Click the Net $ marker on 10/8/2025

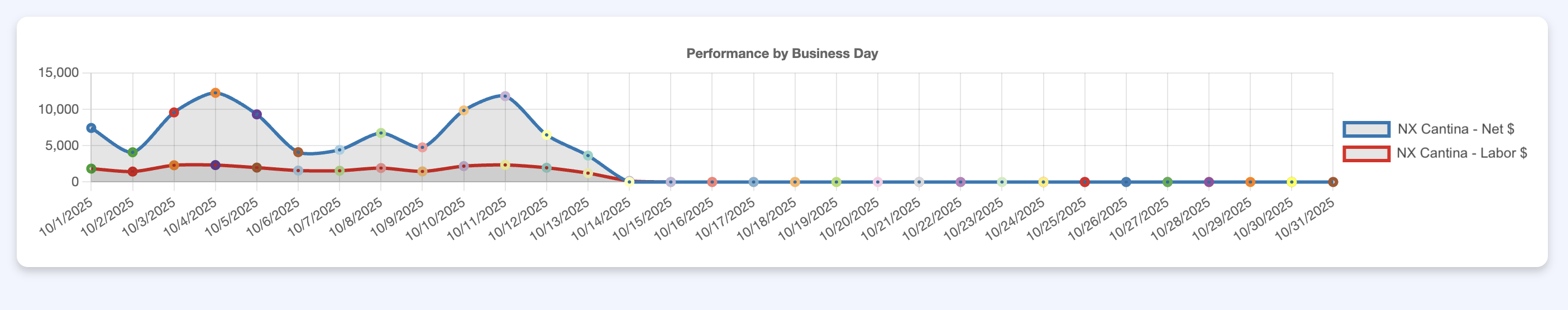pos(381,133)
